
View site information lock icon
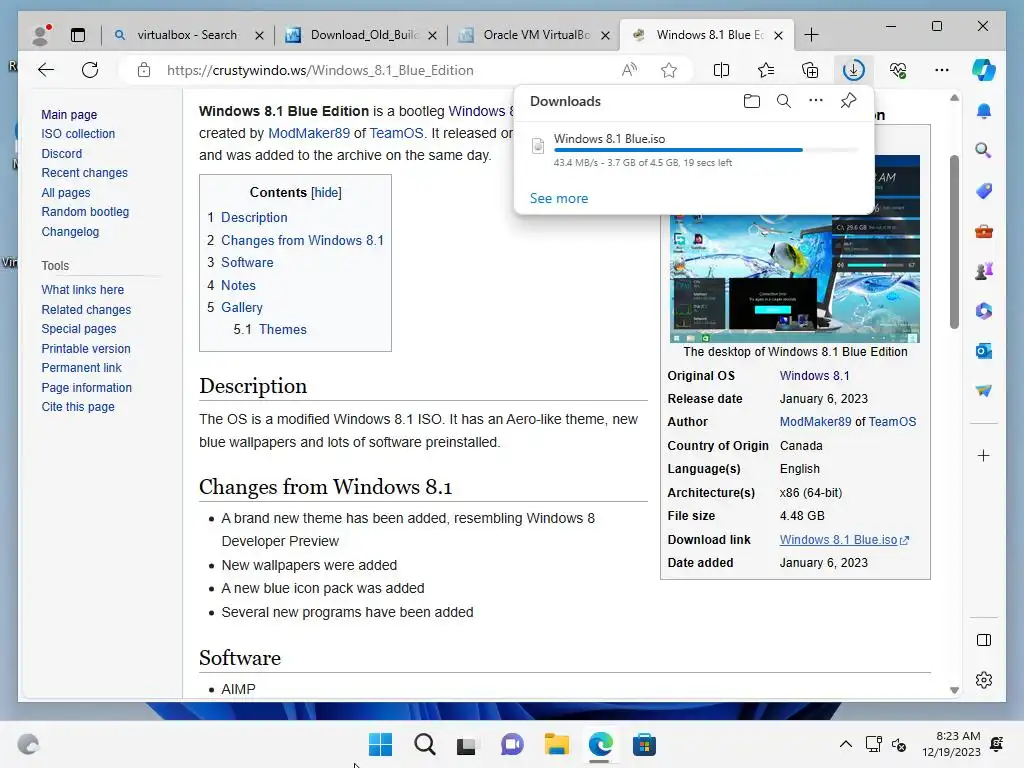coord(144,70)
